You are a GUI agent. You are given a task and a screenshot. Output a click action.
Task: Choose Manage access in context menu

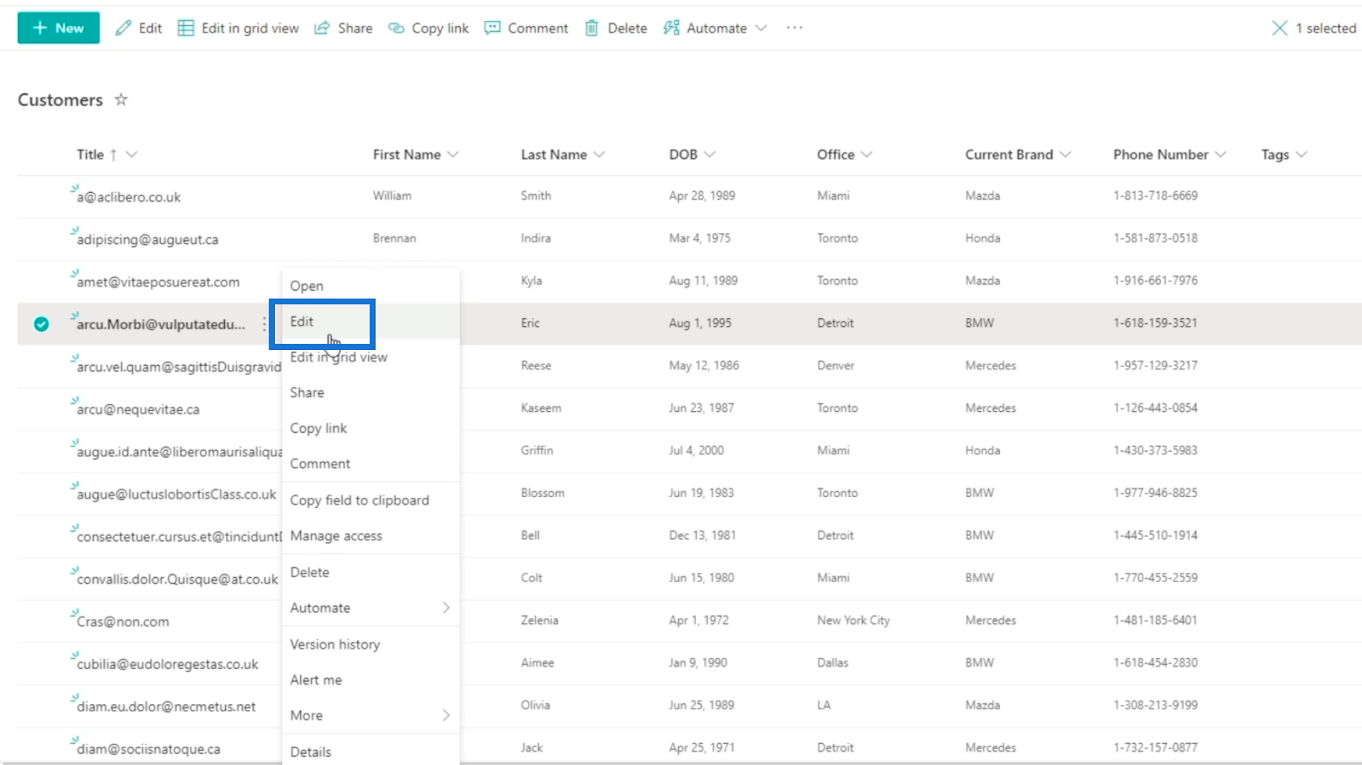point(370,536)
